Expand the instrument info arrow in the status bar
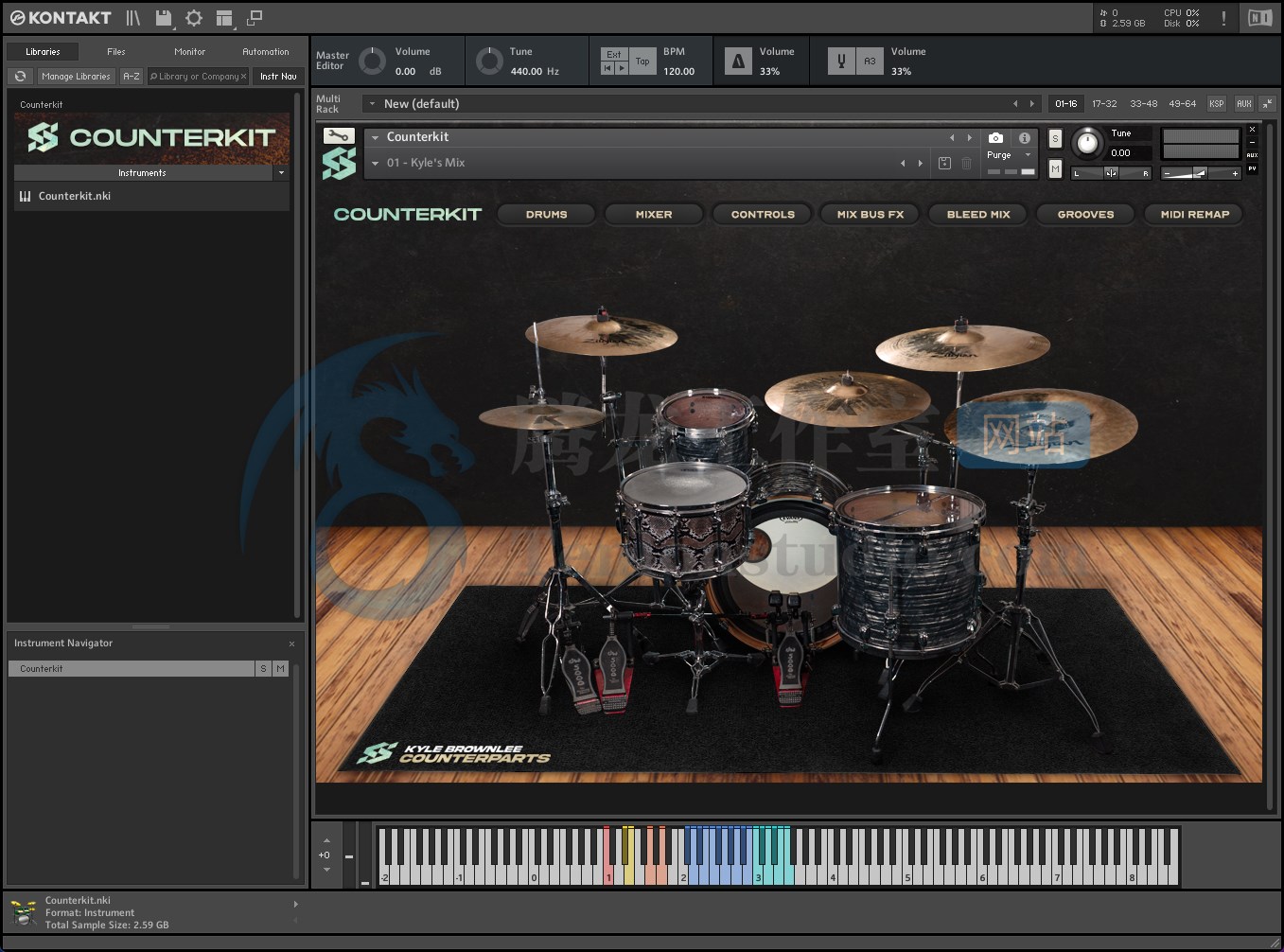 click(295, 904)
